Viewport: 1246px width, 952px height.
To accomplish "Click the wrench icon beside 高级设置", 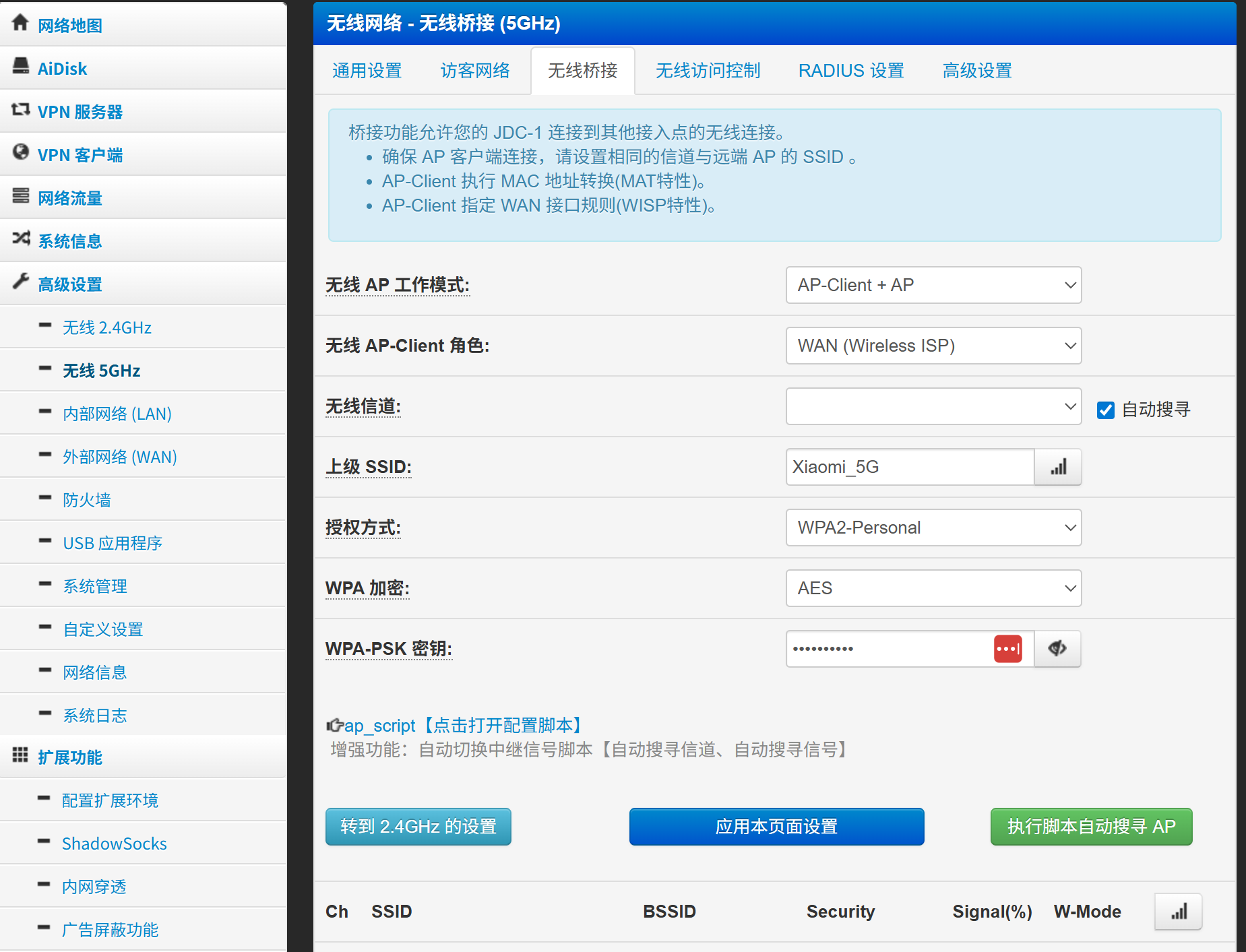I will (21, 282).
